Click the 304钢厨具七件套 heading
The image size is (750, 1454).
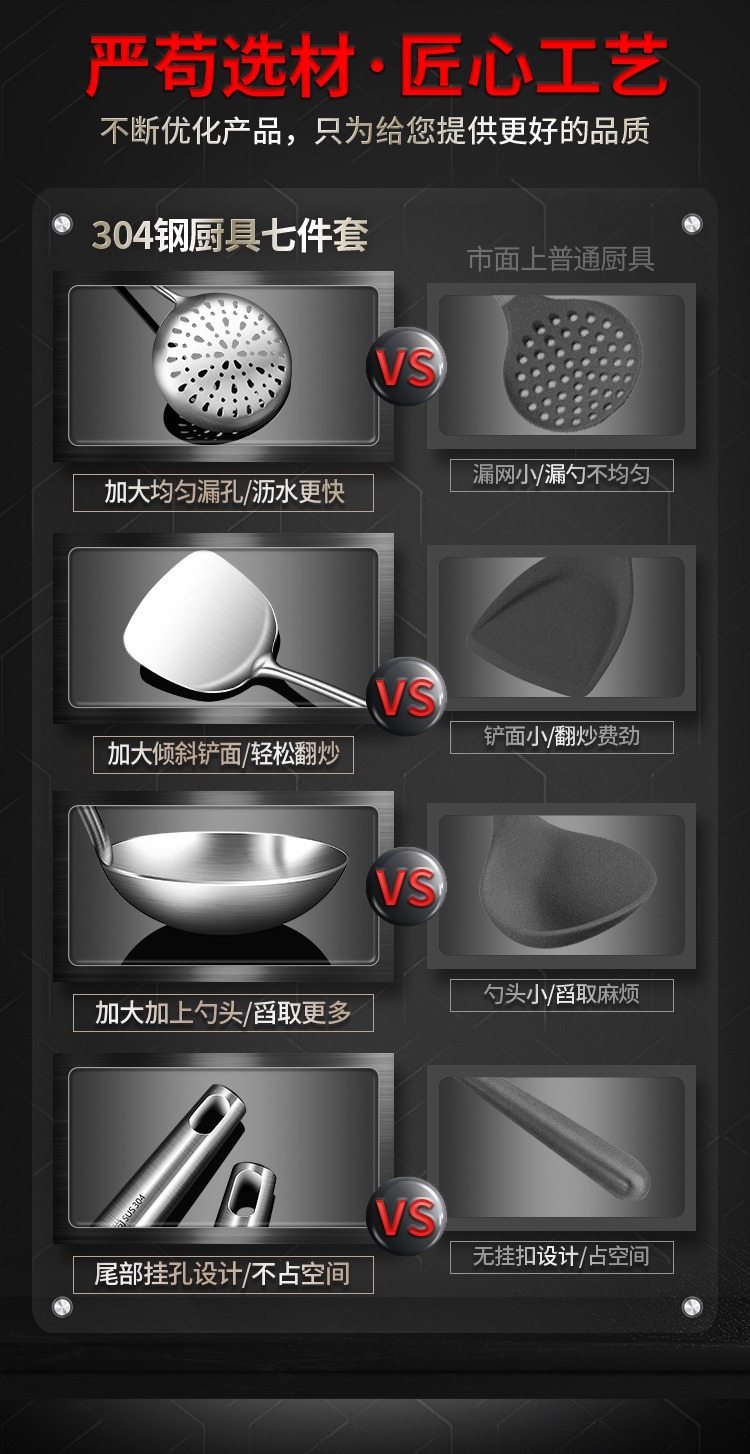[230, 235]
